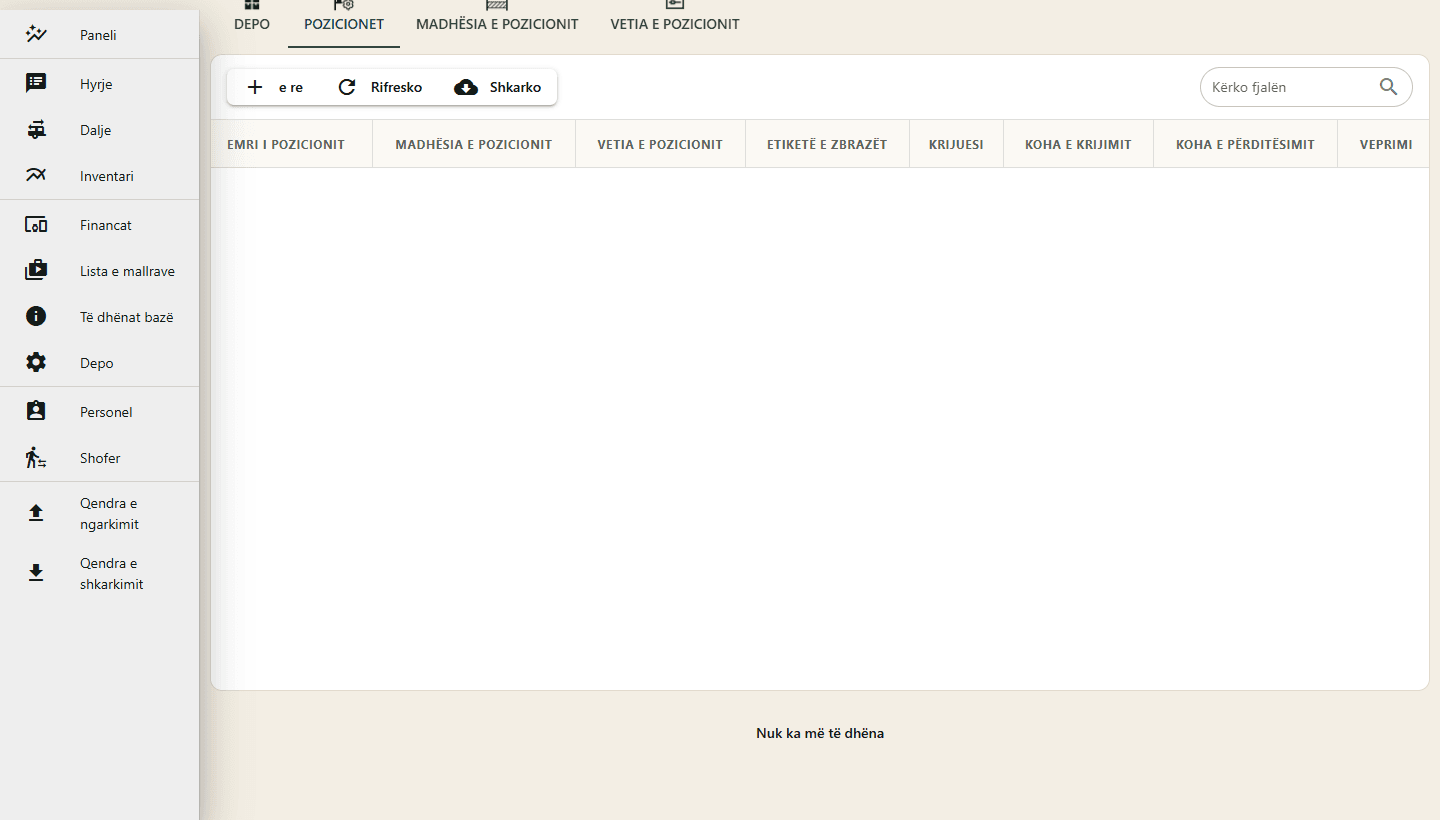1440x820 pixels.
Task: Click the KOHA E KRIJIMIT column header
Action: click(1078, 144)
